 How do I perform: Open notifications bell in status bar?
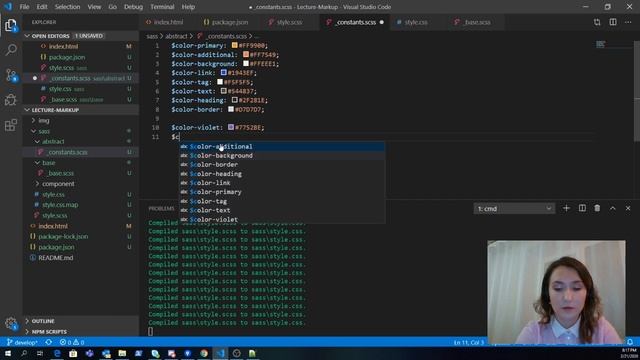(x=630, y=342)
